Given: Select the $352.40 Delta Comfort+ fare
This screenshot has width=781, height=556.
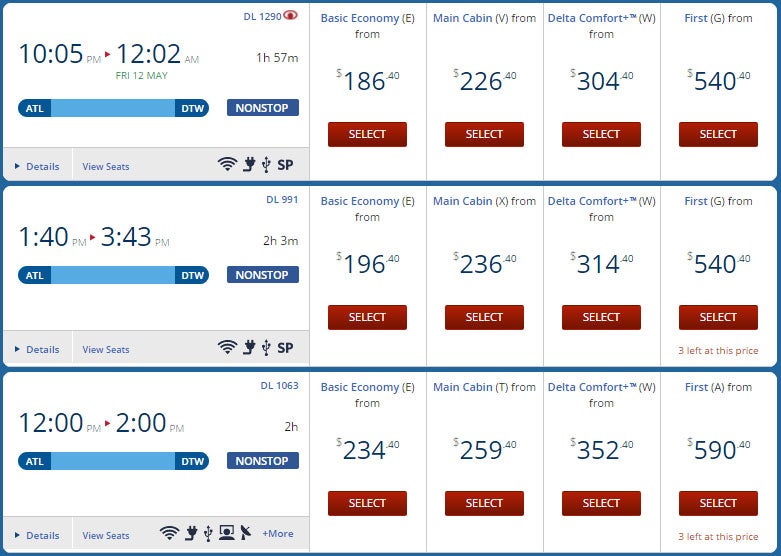Looking at the screenshot, I should 601,503.
